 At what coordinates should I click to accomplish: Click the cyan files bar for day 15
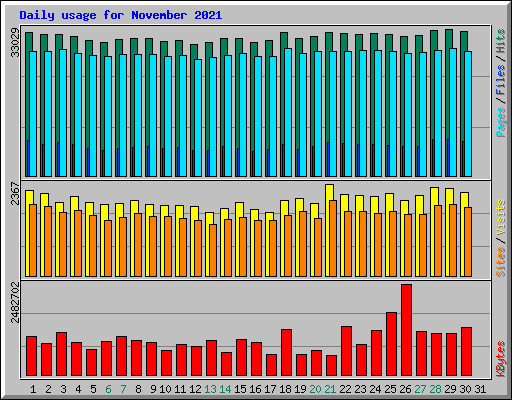tap(243, 115)
